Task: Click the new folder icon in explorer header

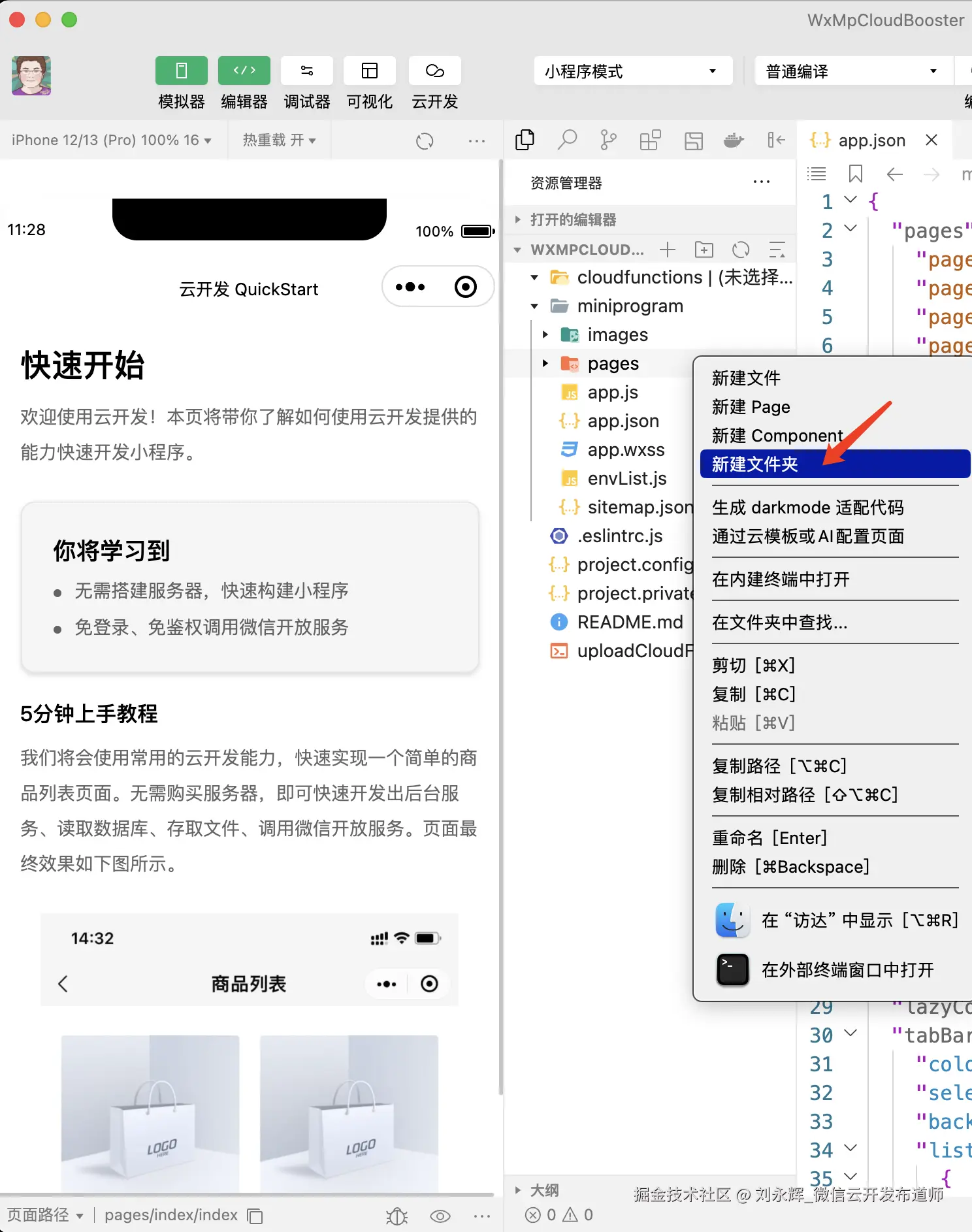Action: tap(704, 249)
